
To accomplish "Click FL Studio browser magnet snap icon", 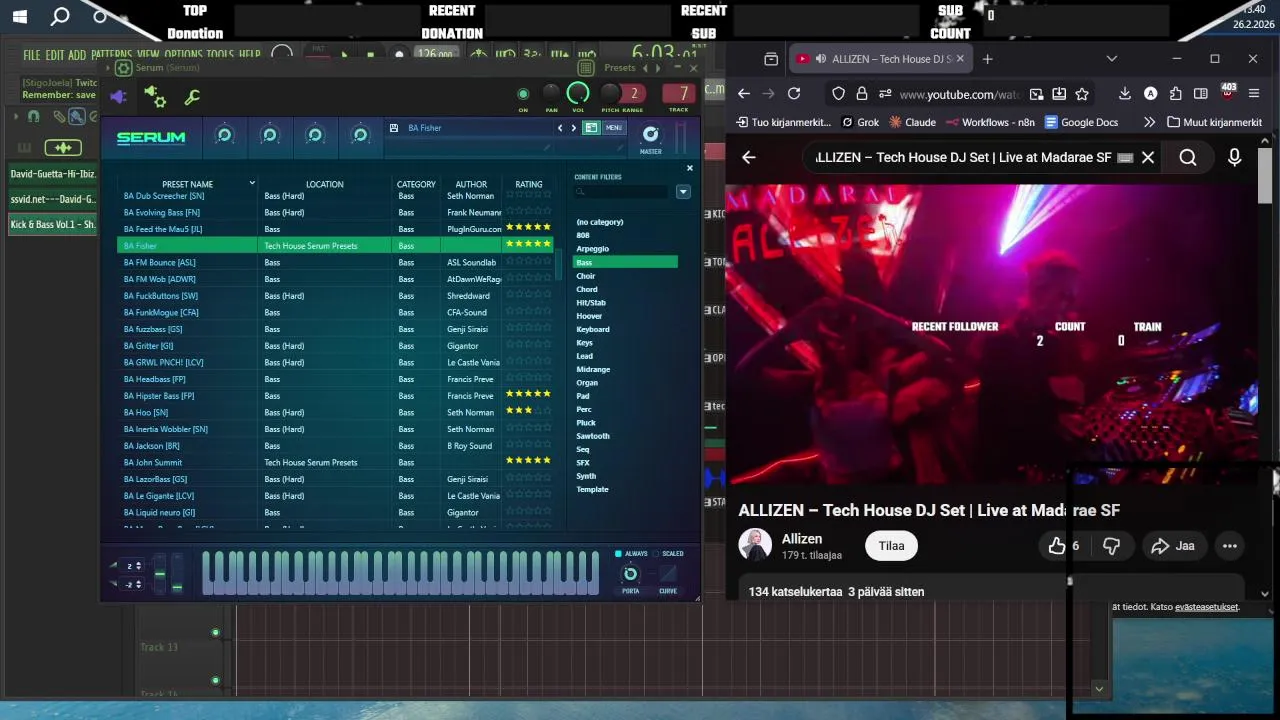I will (33, 117).
